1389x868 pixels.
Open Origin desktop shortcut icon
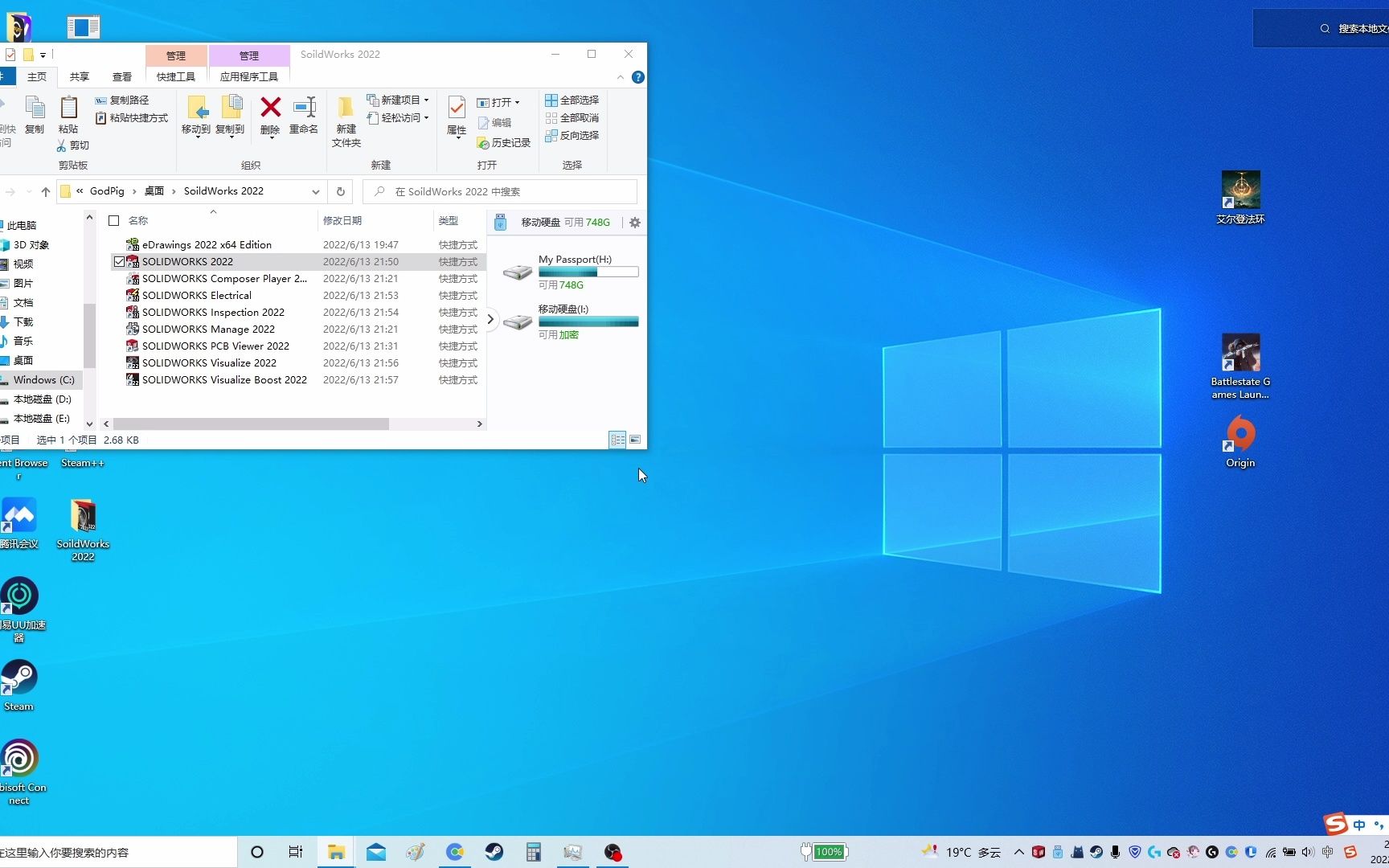click(1240, 442)
